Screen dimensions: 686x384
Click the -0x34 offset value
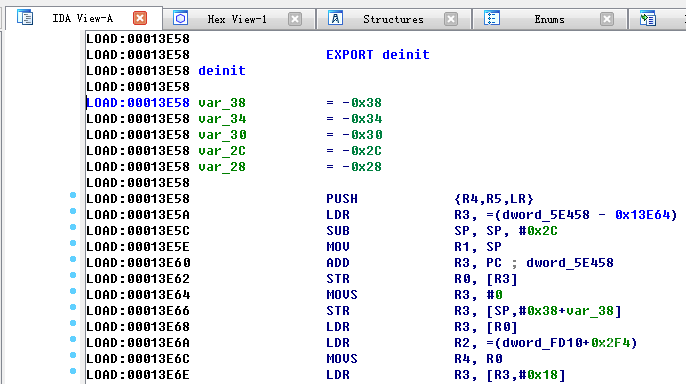(362, 119)
